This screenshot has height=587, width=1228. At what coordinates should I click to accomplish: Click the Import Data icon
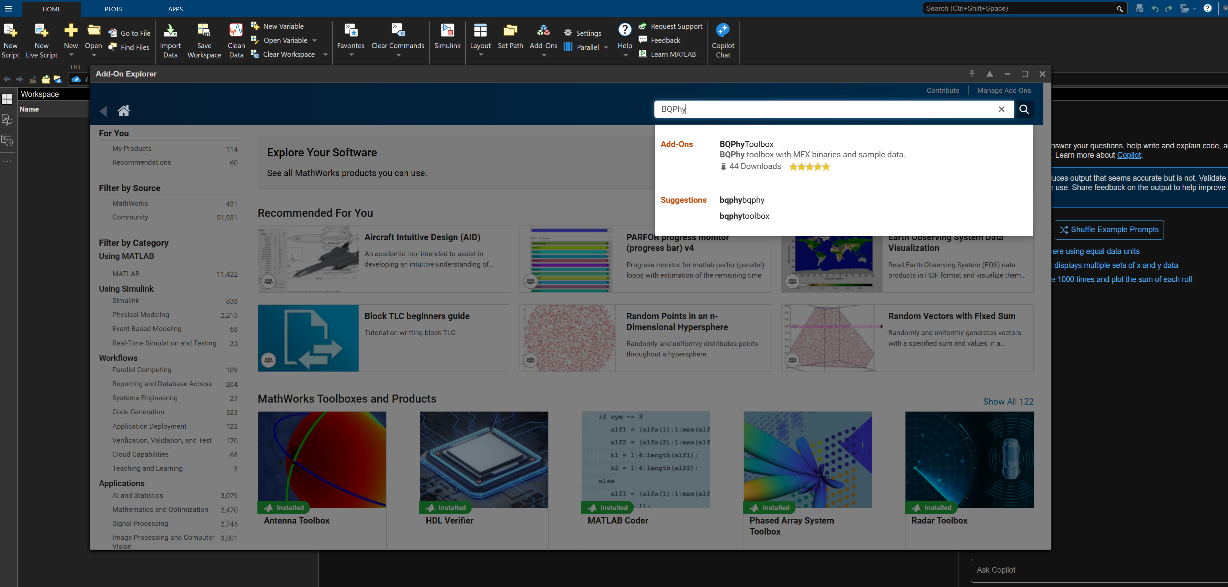171,35
